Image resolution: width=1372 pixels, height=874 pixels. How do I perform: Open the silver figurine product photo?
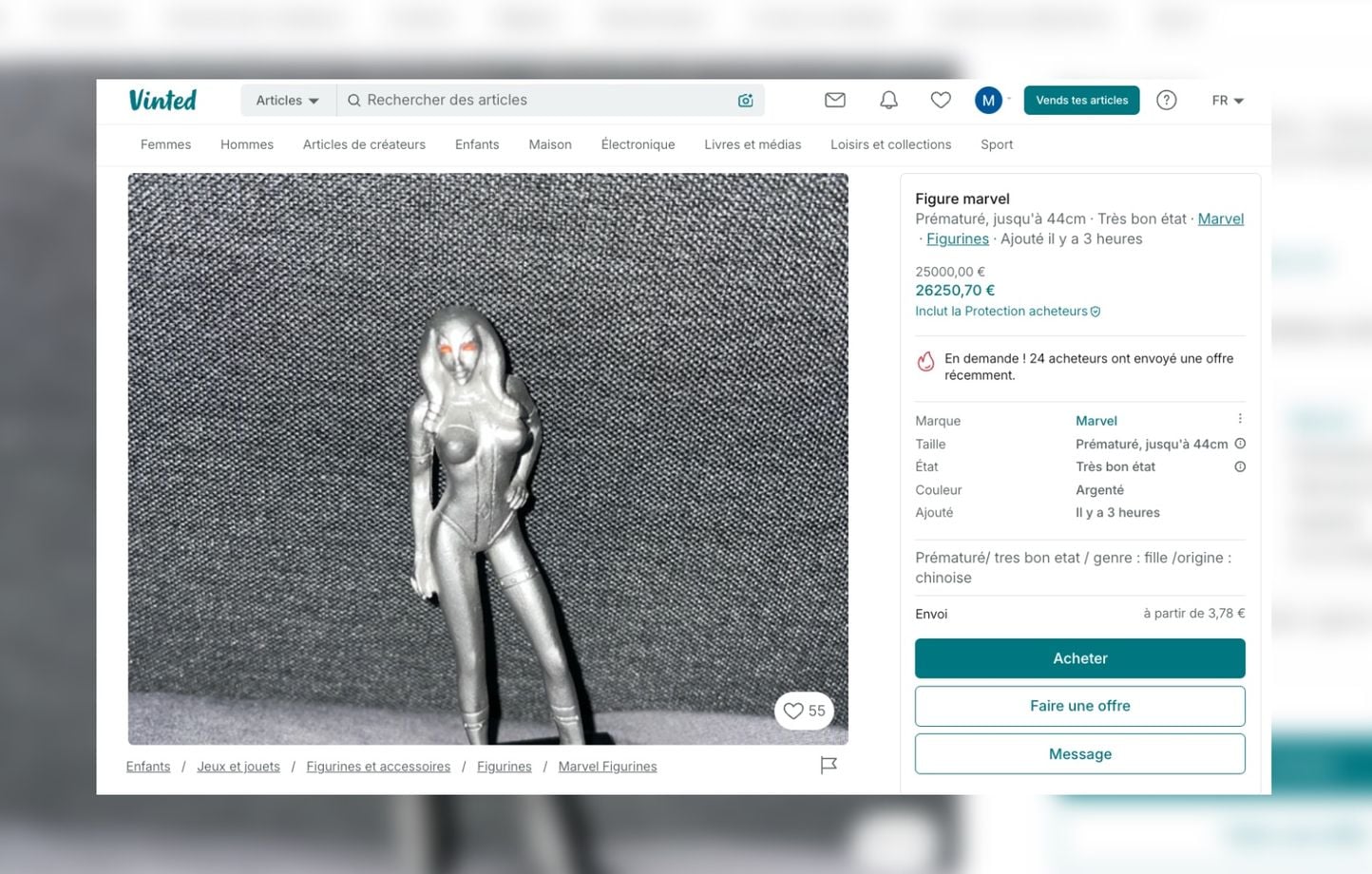487,459
